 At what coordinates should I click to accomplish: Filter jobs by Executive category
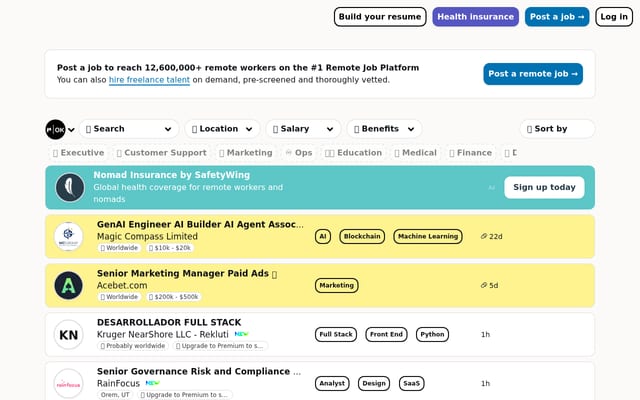click(x=78, y=153)
